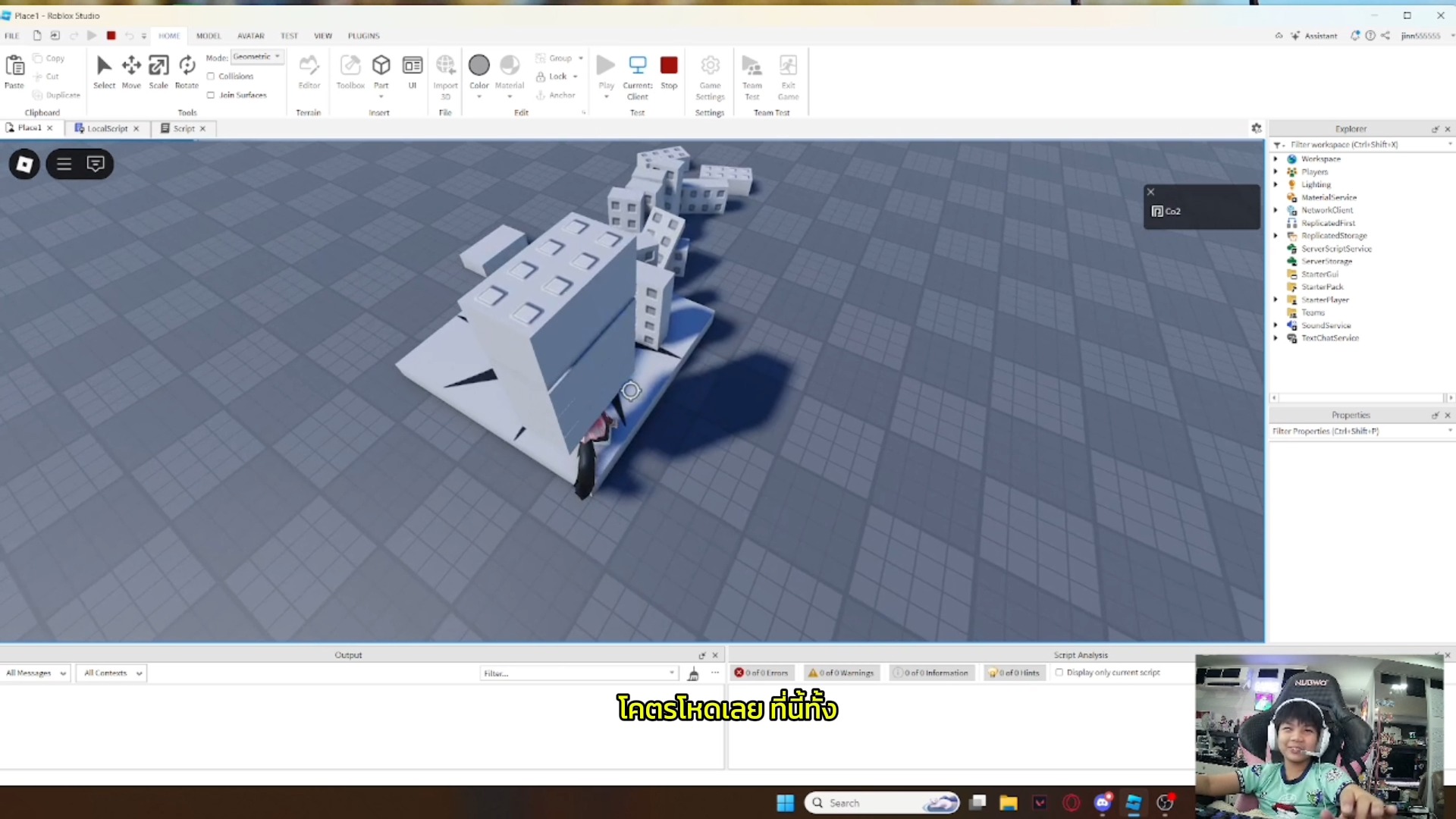1456x819 pixels.
Task: Open the FILE menu
Action: pos(12,36)
